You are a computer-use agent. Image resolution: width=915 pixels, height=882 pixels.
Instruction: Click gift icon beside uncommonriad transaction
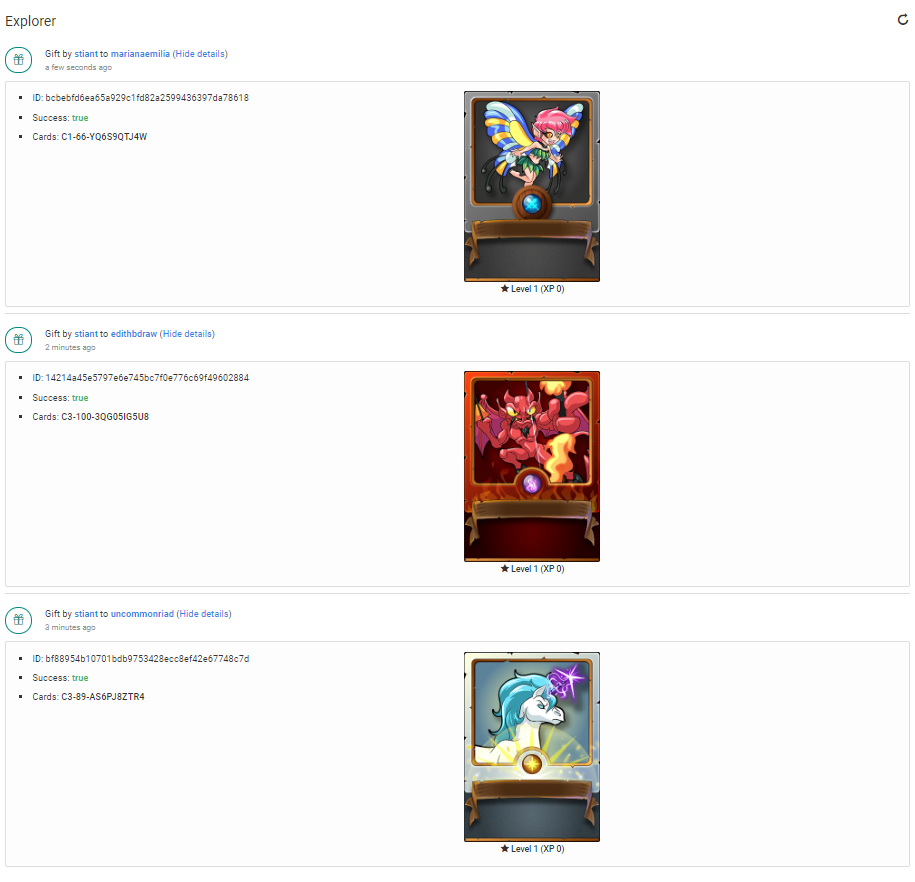(19, 620)
